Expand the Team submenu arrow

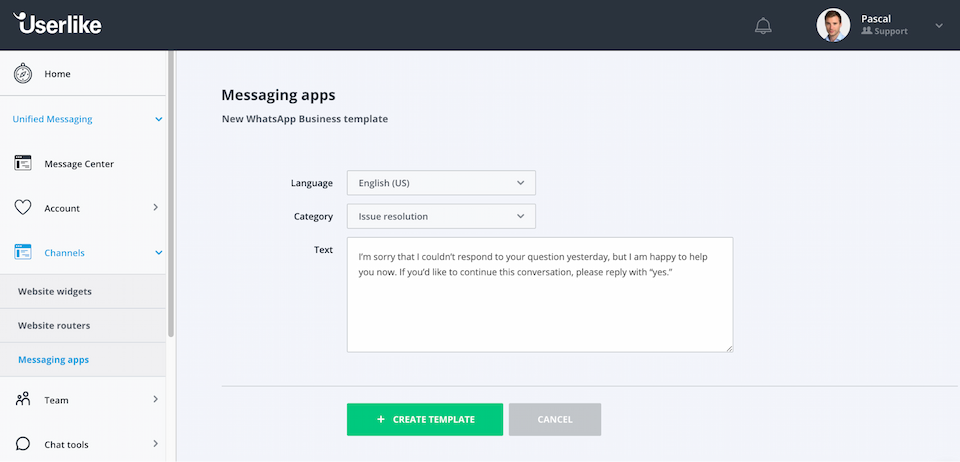[156, 399]
